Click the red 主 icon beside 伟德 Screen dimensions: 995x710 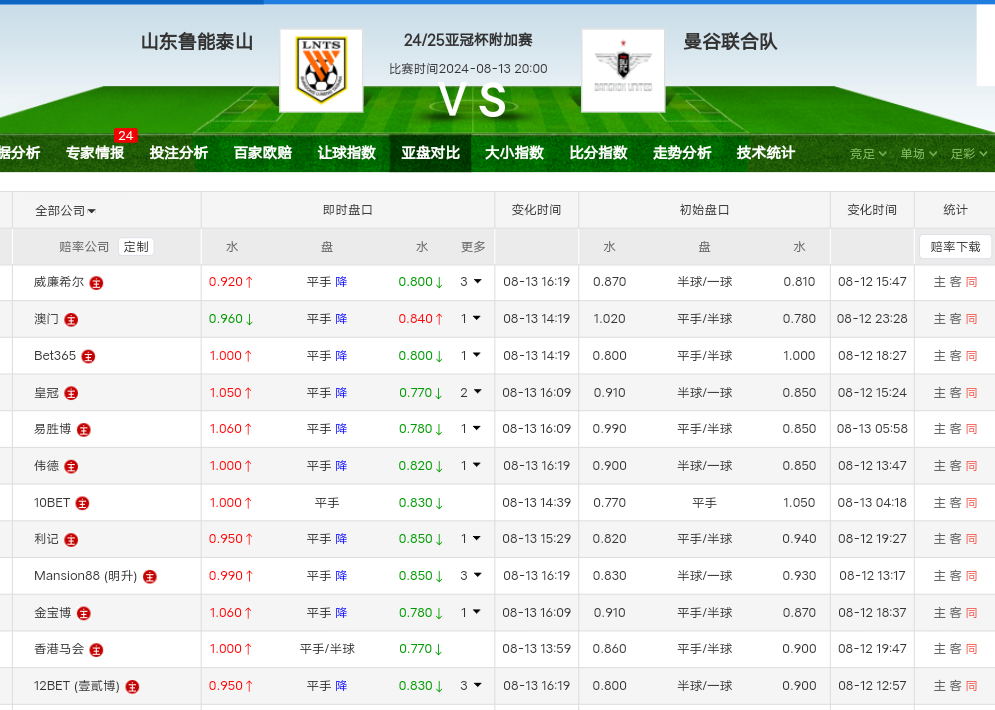coord(71,466)
